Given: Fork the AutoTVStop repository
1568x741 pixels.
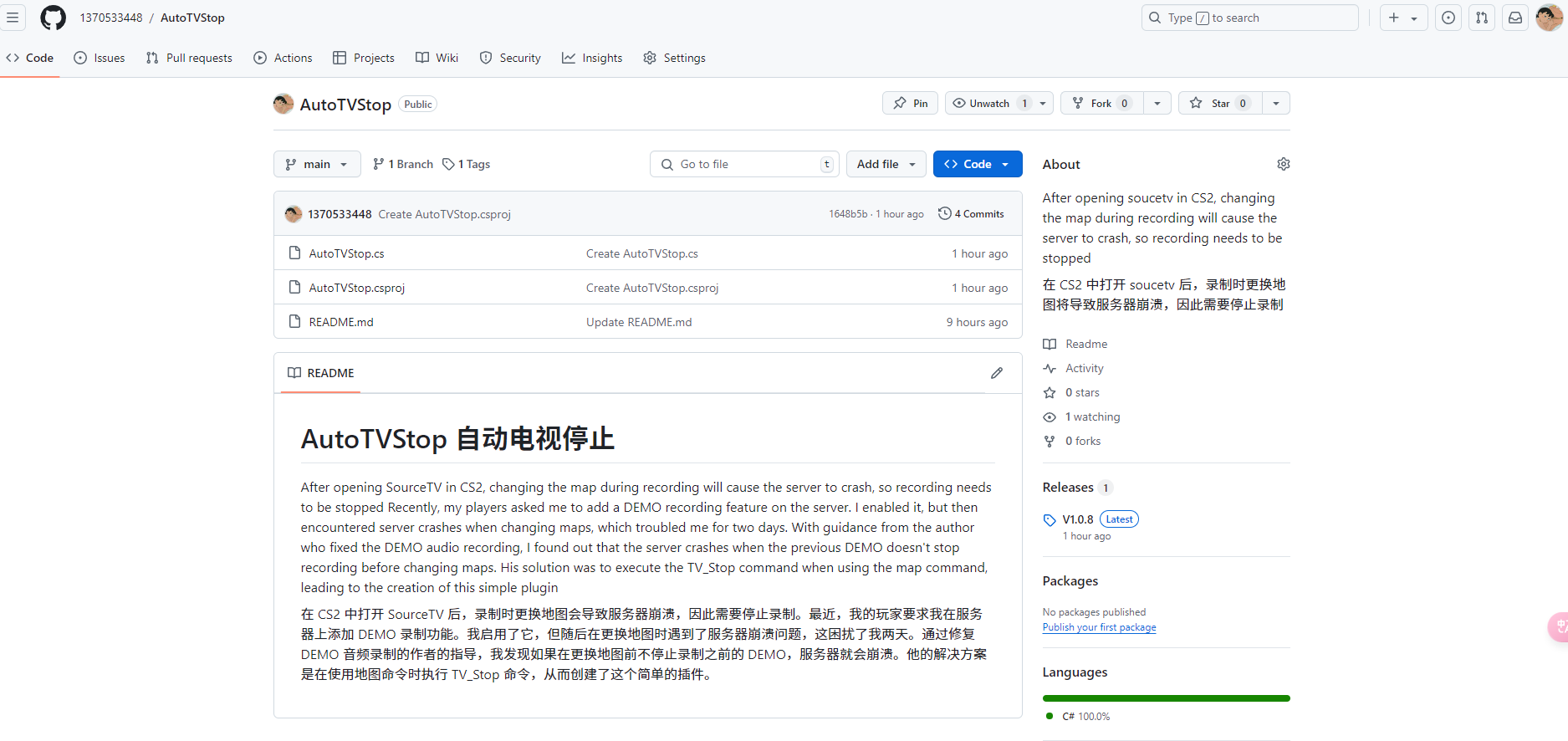Looking at the screenshot, I should click(1101, 103).
